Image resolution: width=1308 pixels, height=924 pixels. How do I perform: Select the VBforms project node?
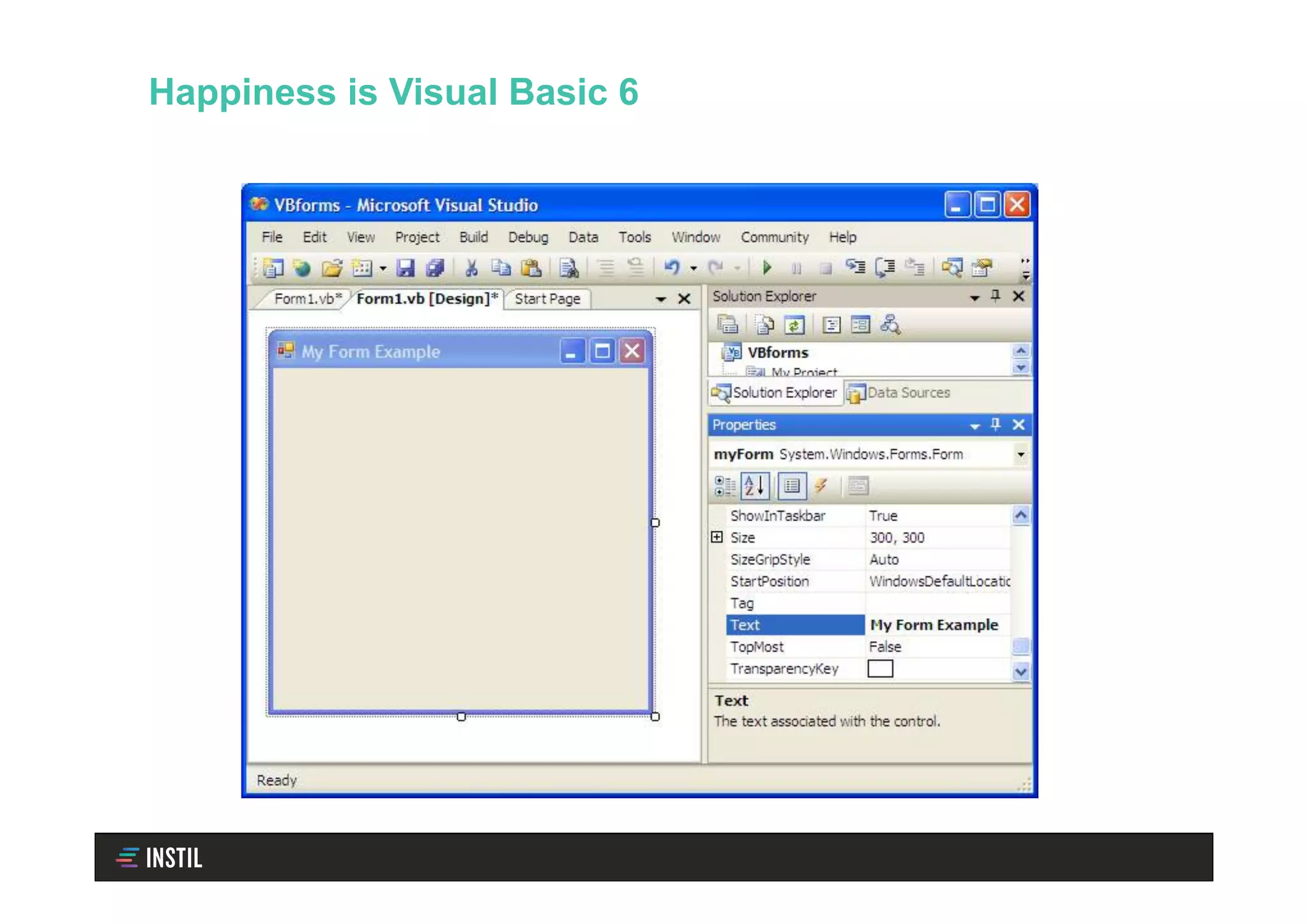click(x=777, y=352)
